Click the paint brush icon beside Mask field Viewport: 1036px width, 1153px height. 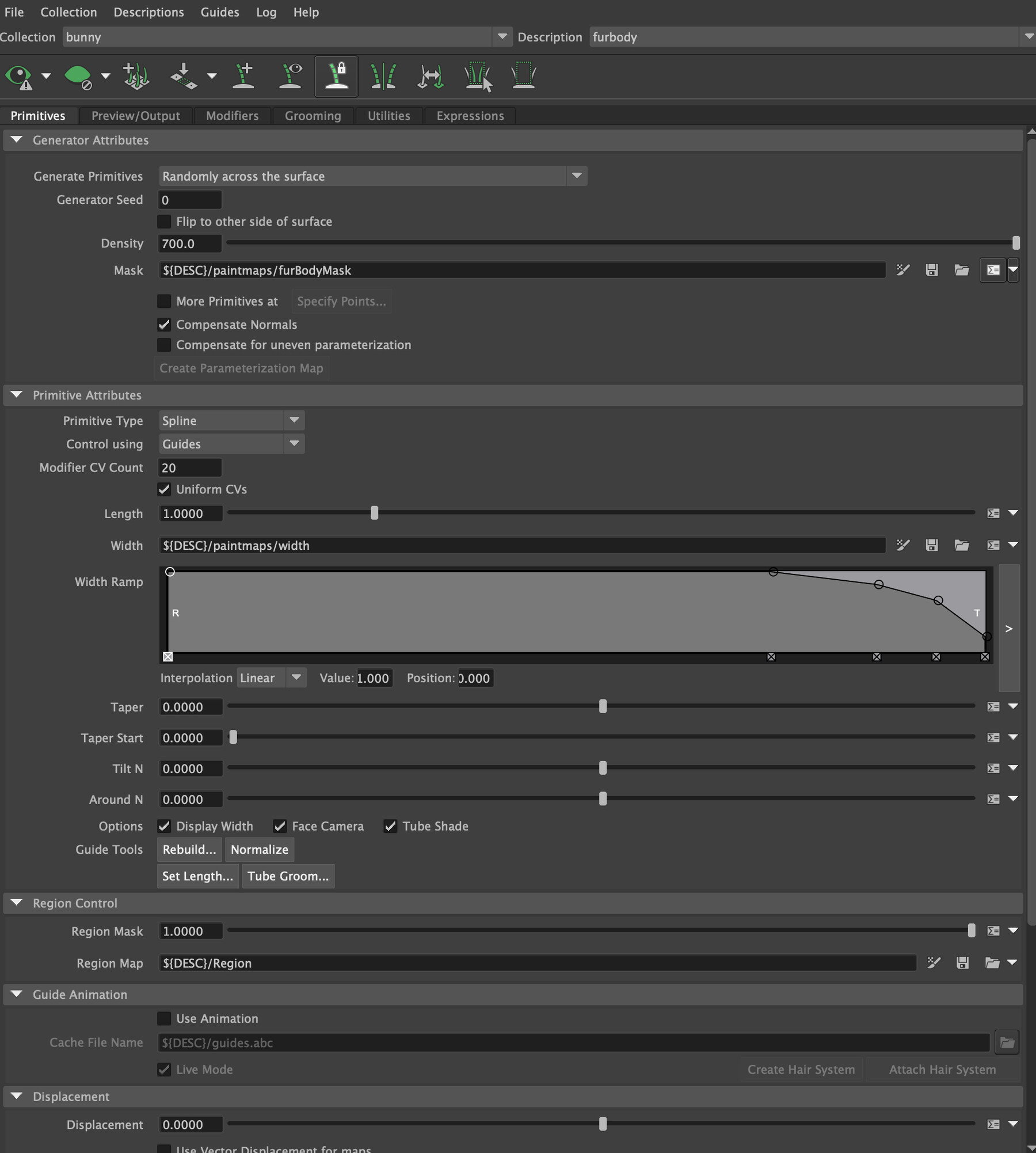903,270
